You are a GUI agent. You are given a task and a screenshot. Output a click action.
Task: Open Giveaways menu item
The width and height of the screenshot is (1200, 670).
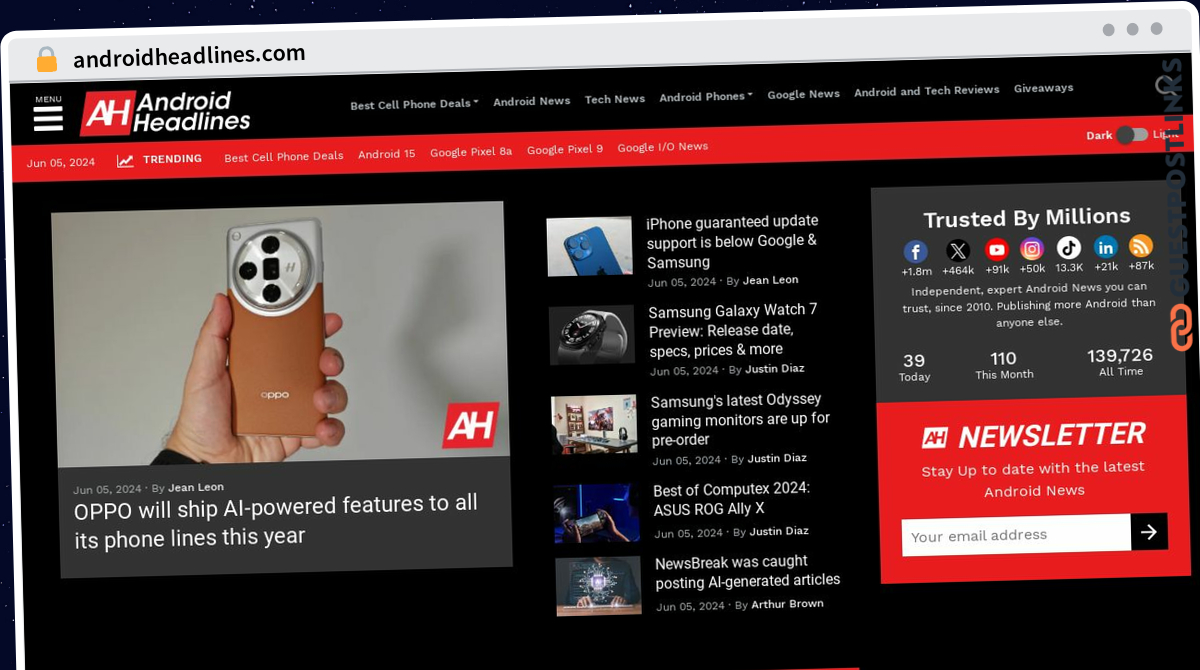[1044, 88]
